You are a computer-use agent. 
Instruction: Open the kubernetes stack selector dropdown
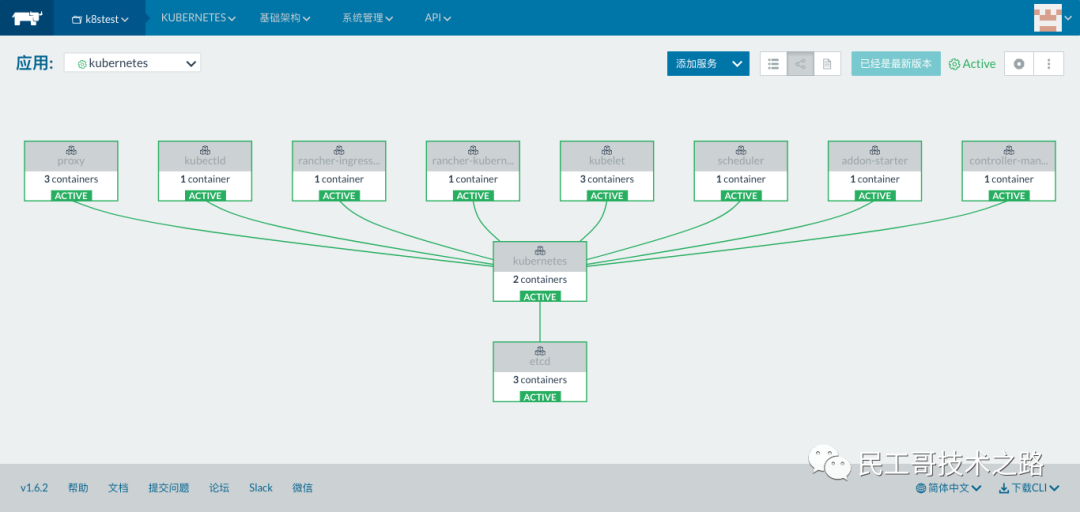pos(132,63)
